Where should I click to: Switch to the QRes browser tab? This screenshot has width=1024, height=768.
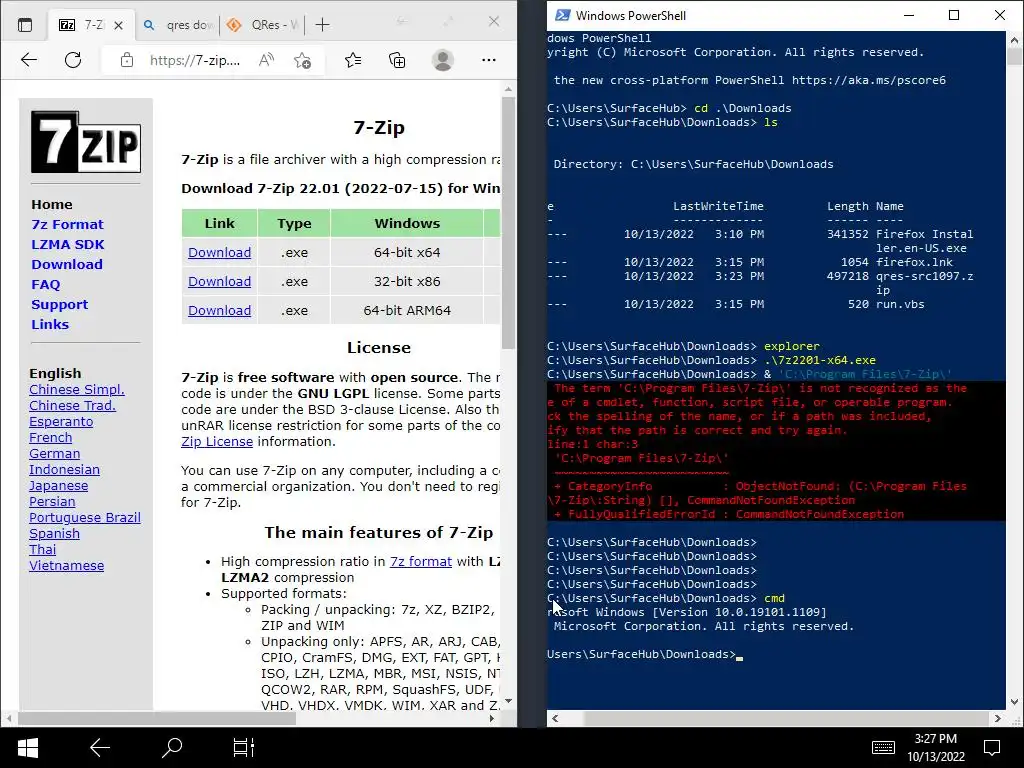tap(261, 25)
